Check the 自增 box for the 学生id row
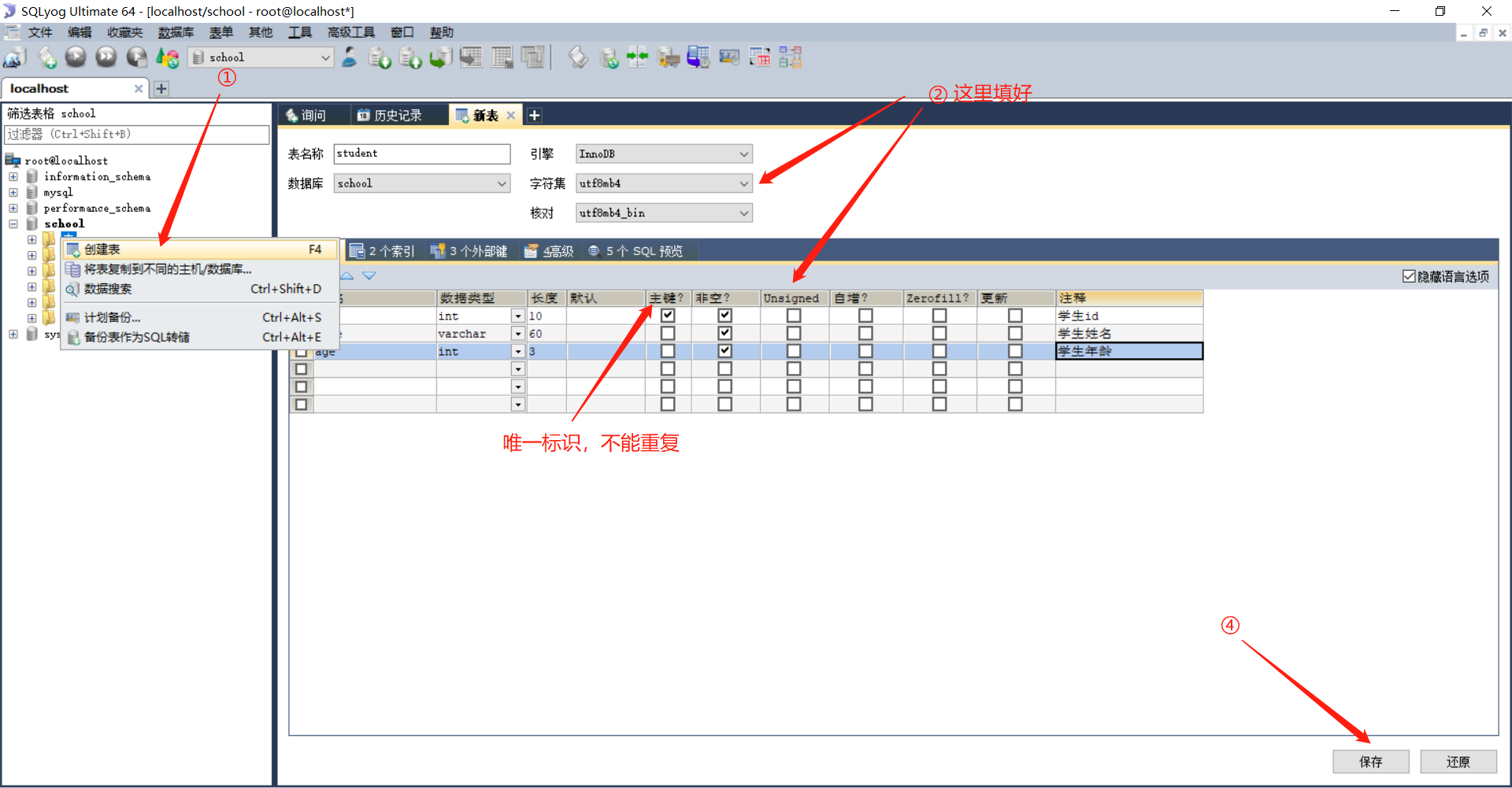 click(x=865, y=316)
